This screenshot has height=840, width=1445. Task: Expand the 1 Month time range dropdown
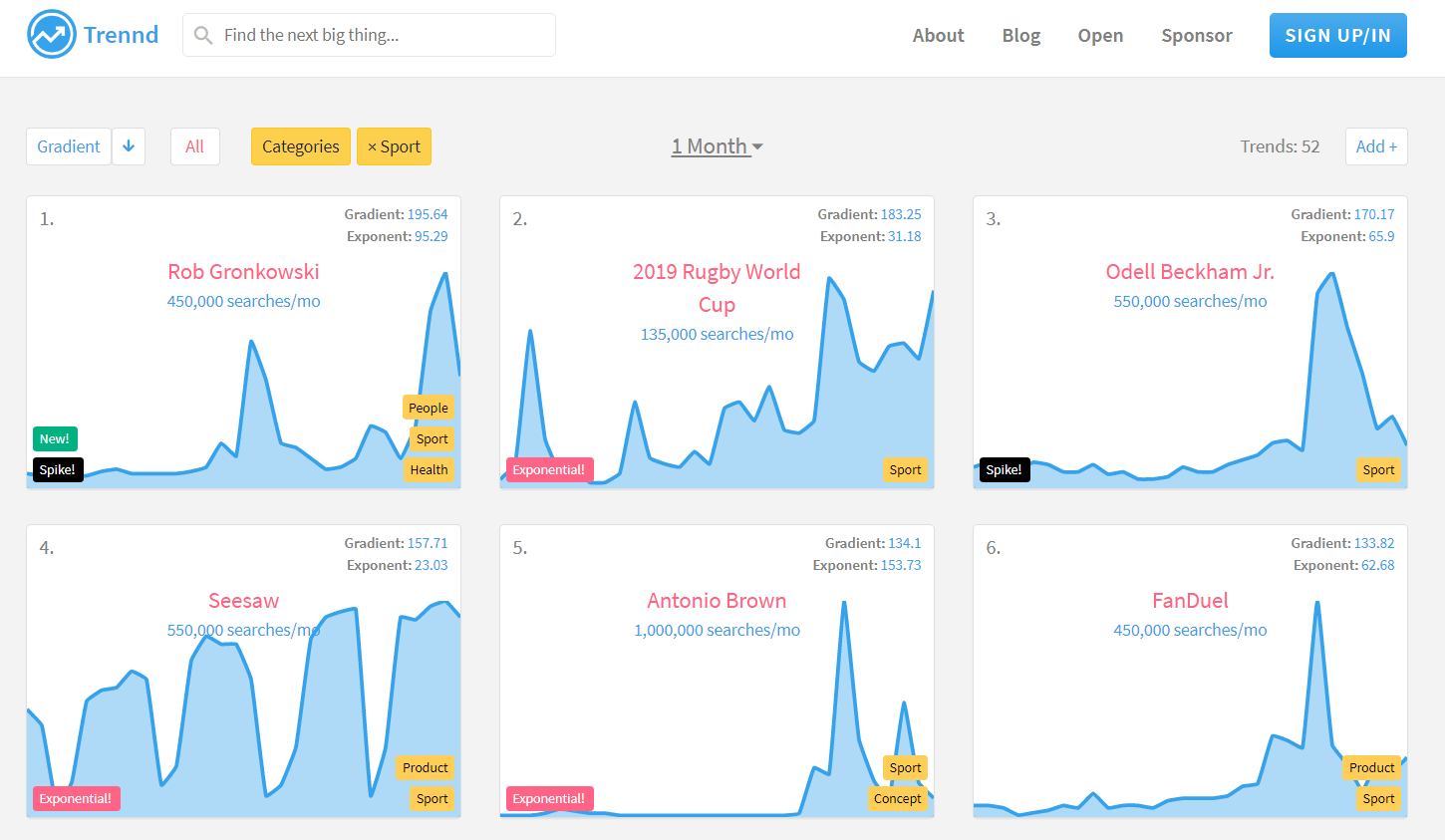717,146
